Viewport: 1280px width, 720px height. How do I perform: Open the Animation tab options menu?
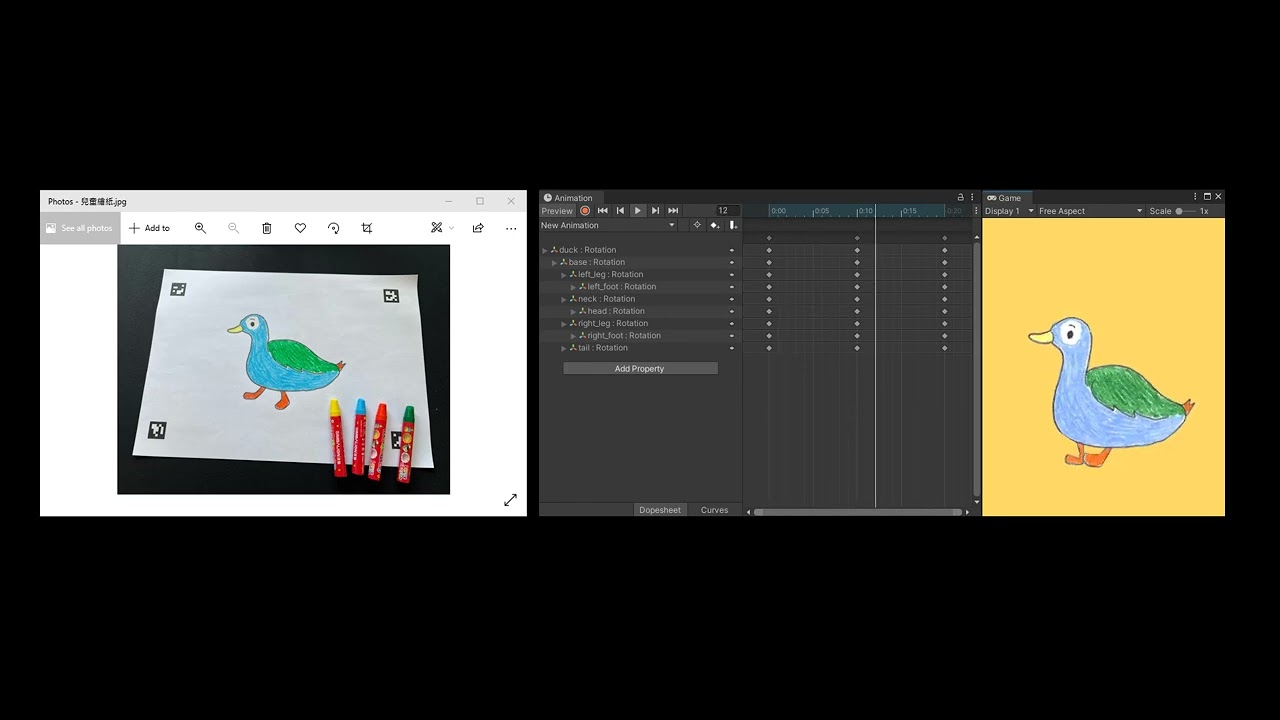[x=972, y=198]
